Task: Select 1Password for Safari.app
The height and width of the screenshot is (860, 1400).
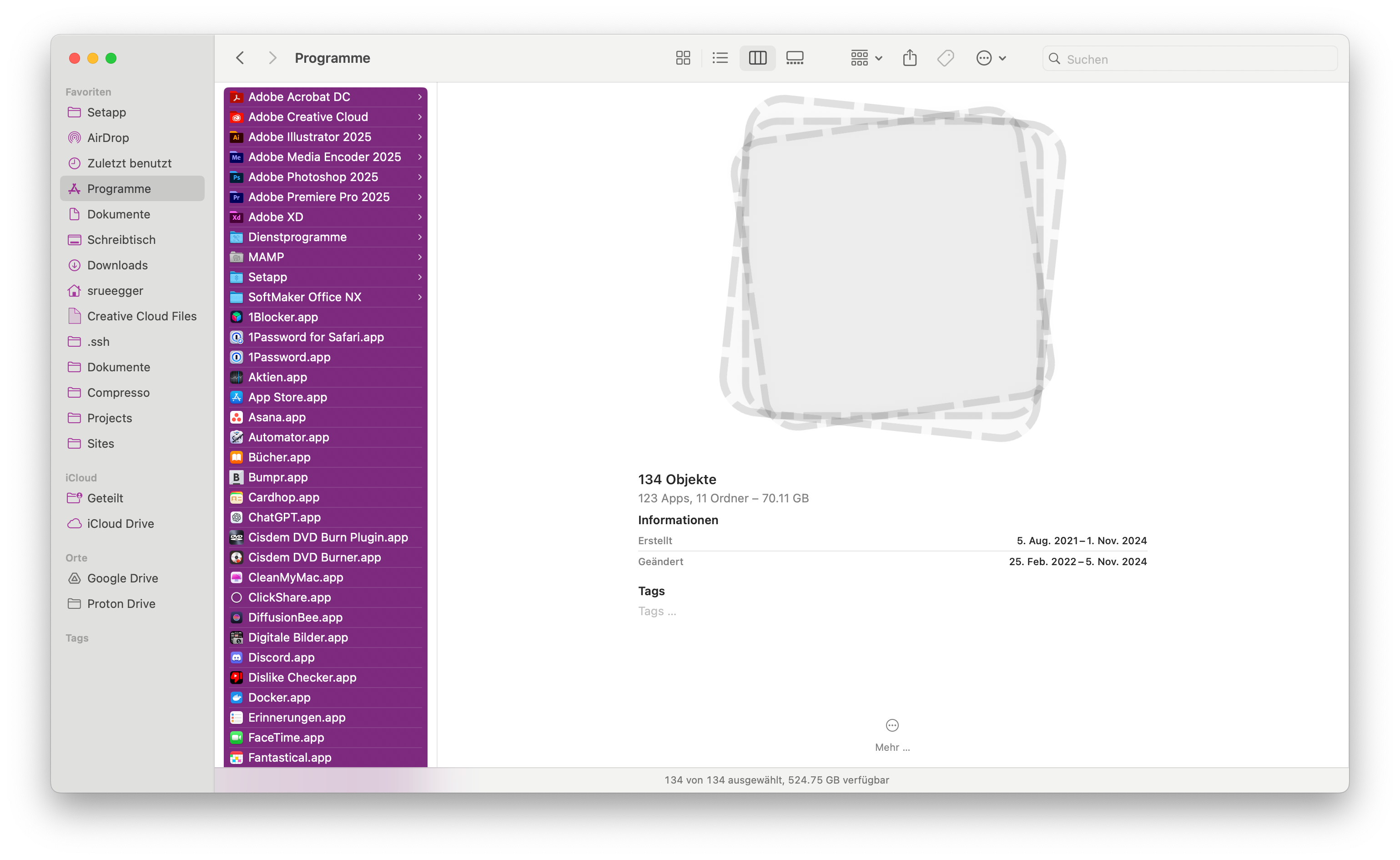Action: click(x=325, y=337)
